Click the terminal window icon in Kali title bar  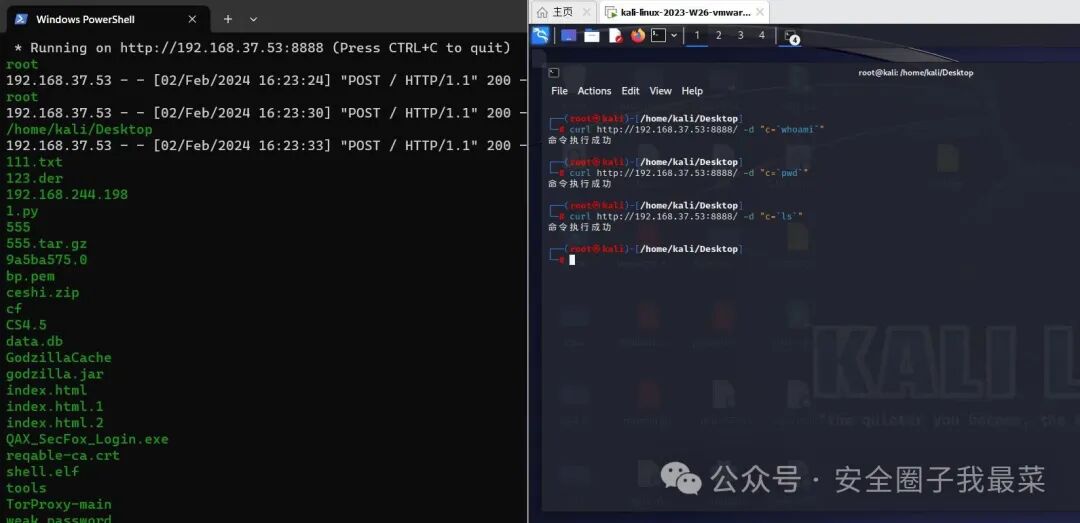coord(554,72)
